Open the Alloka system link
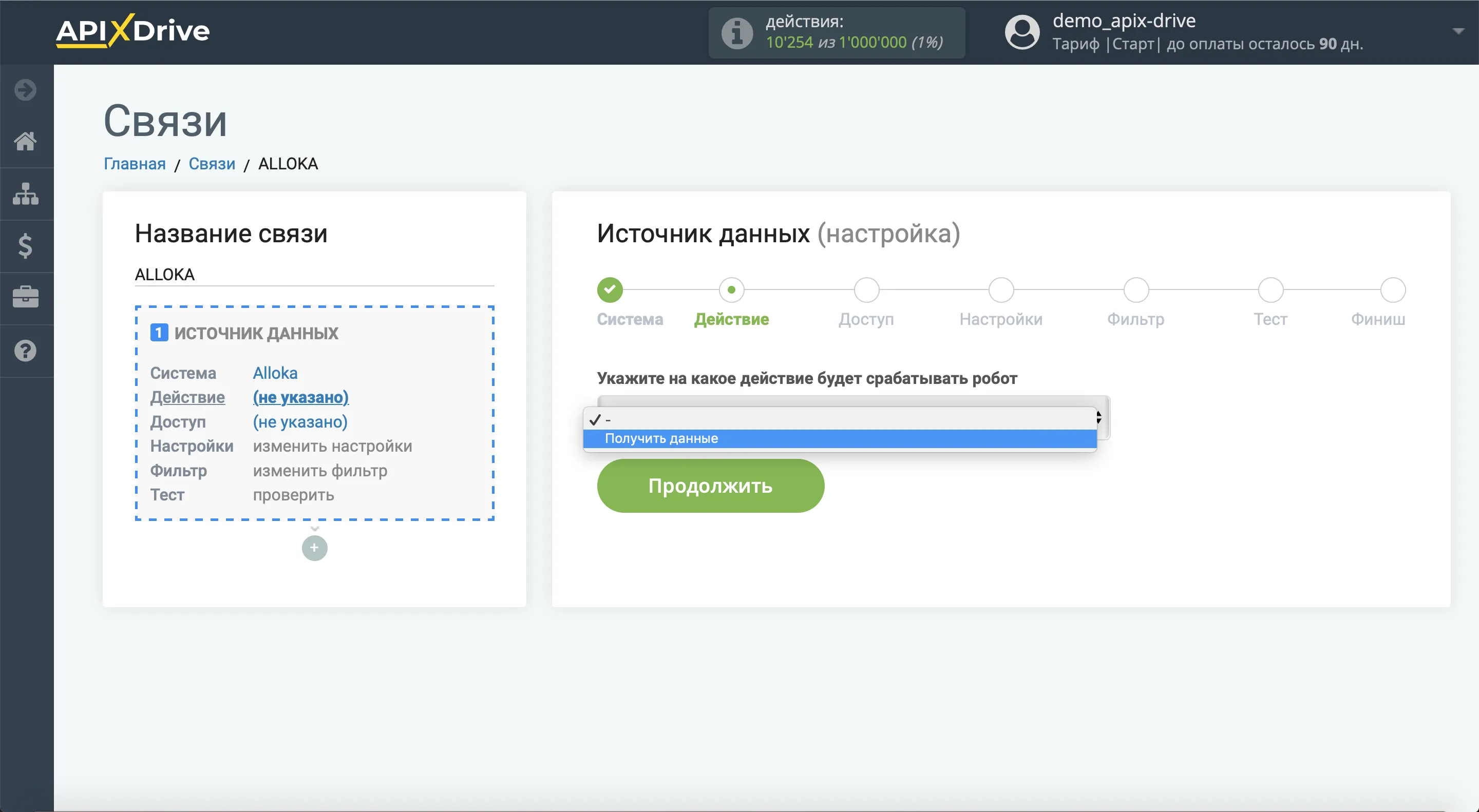This screenshot has height=812, width=1479. 276,373
